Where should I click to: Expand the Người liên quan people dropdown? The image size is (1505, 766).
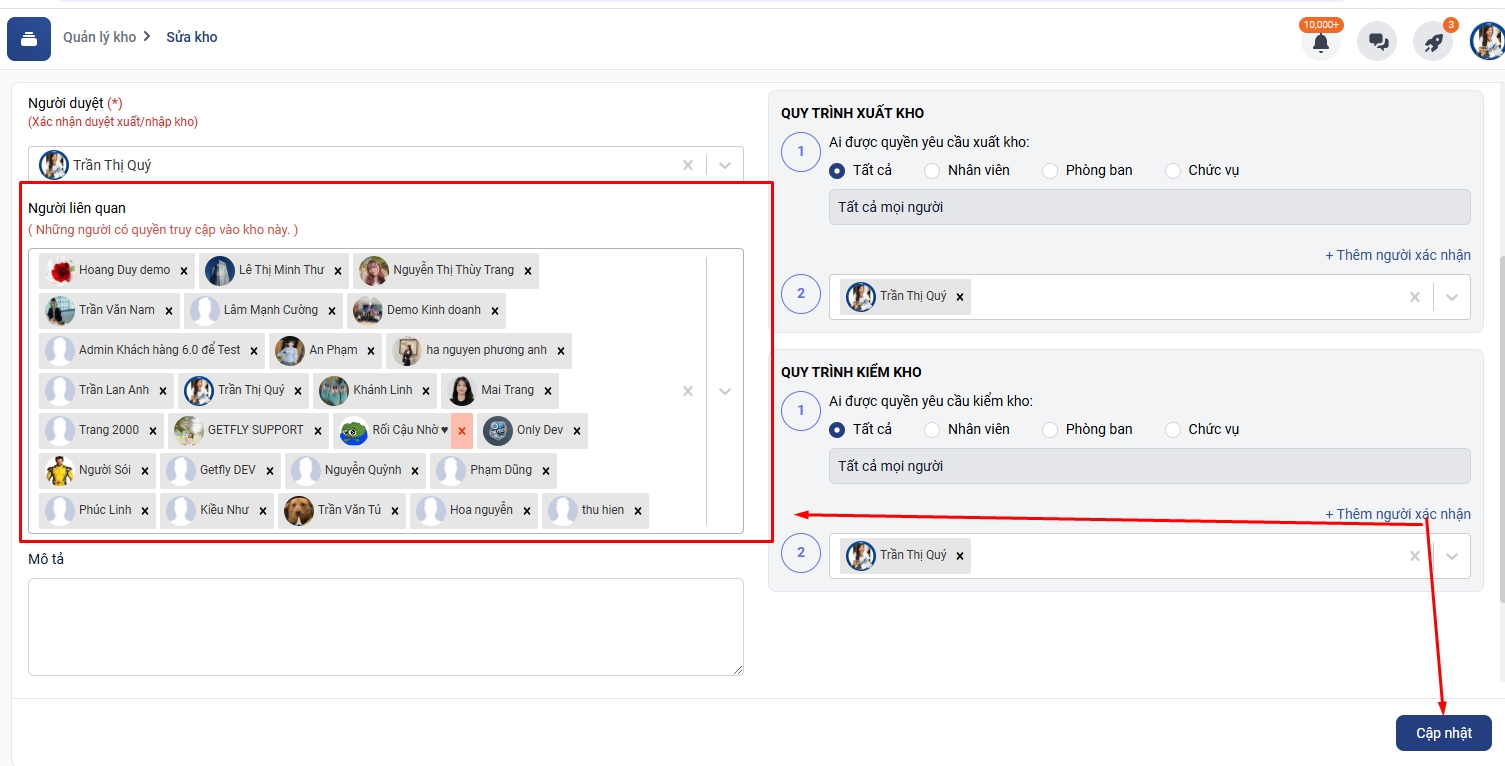coord(726,391)
